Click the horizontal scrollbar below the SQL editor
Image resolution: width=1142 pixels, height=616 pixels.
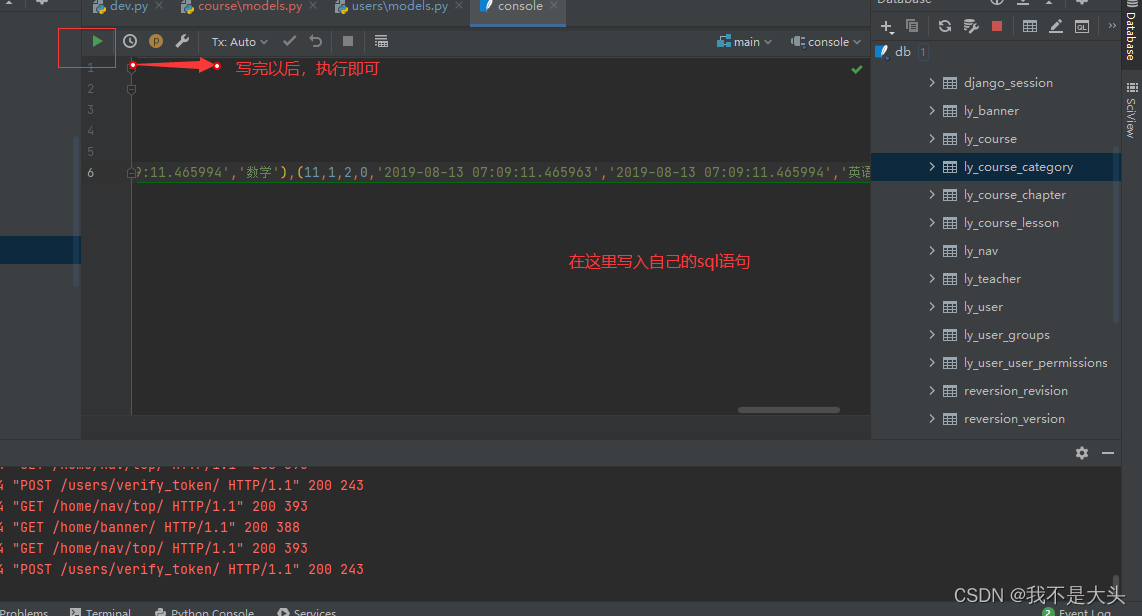coord(788,409)
